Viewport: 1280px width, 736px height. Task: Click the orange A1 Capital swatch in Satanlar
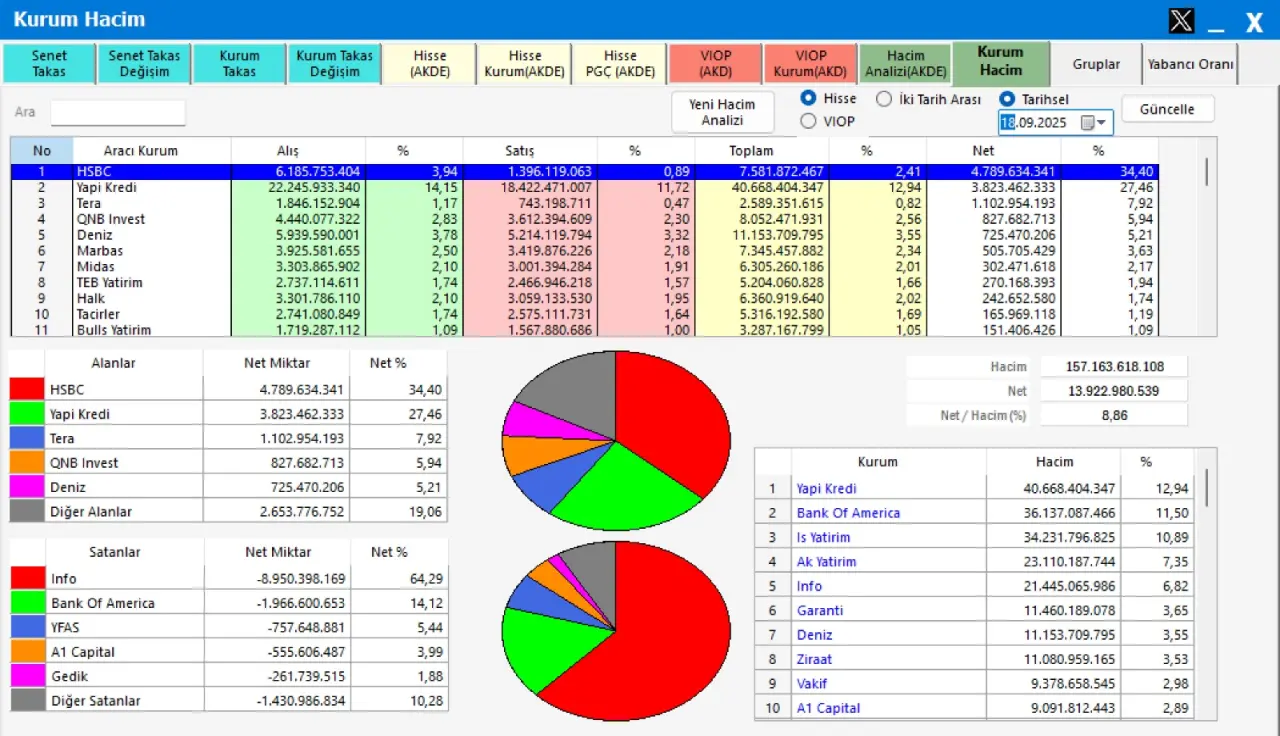(x=26, y=652)
